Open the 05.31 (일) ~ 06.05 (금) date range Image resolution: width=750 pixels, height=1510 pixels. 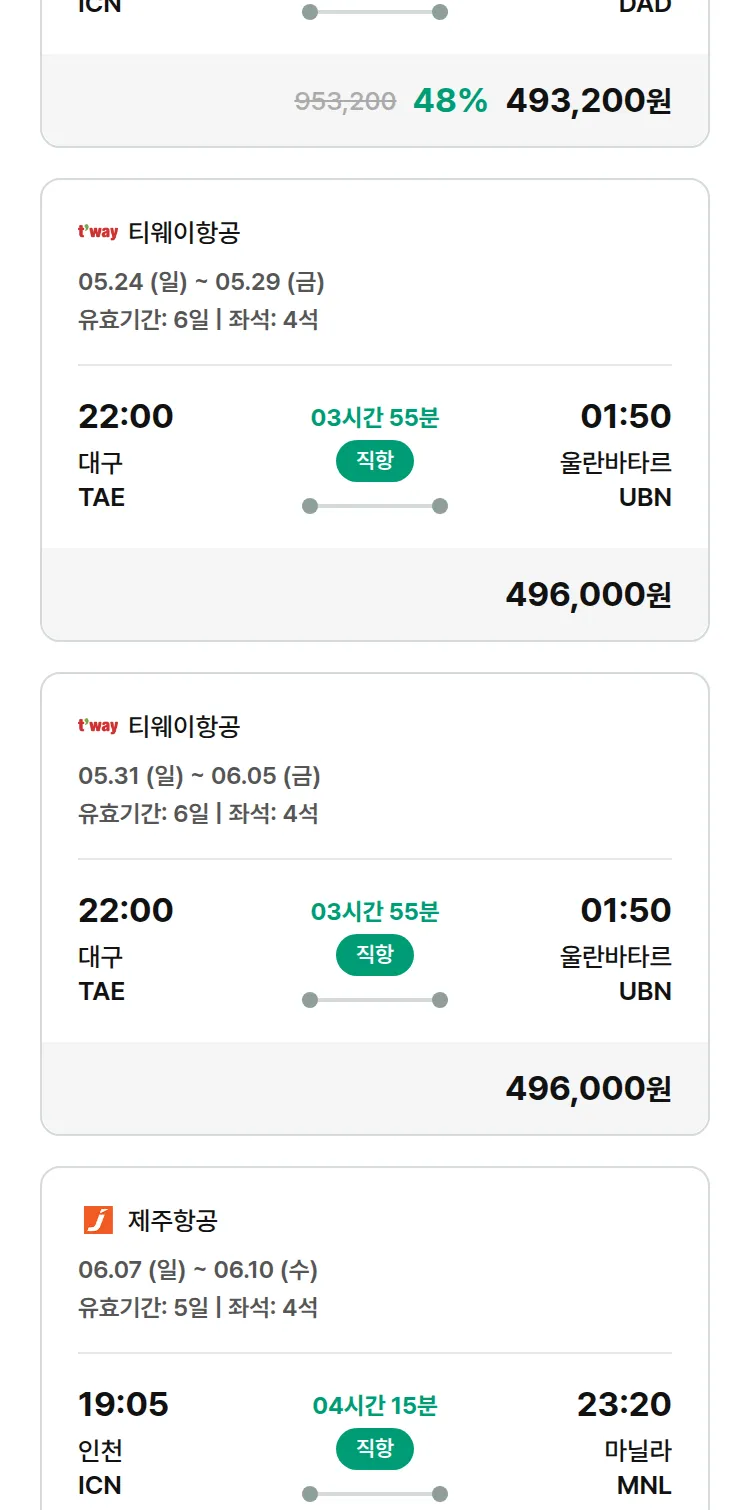tap(199, 776)
